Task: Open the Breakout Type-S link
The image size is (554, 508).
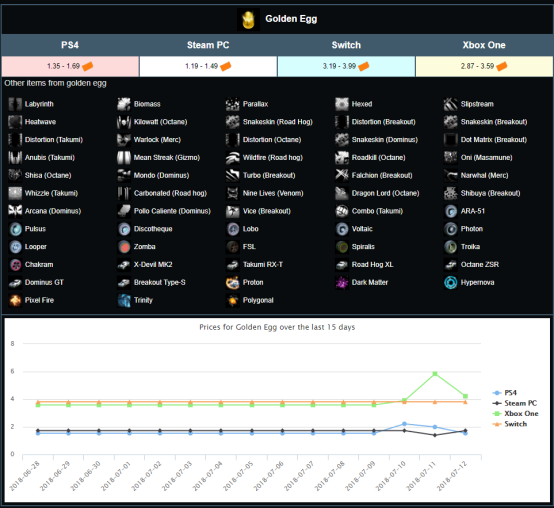Action: pos(159,282)
